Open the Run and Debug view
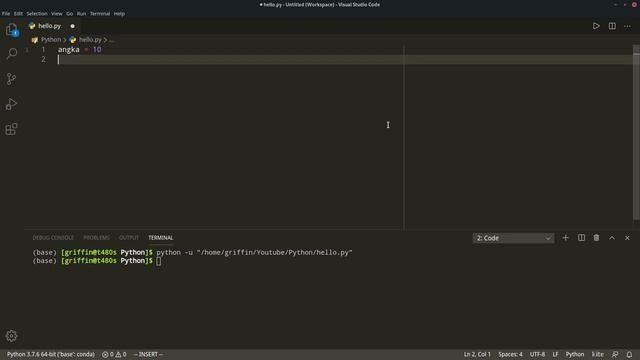The height and width of the screenshot is (360, 640). 11,104
